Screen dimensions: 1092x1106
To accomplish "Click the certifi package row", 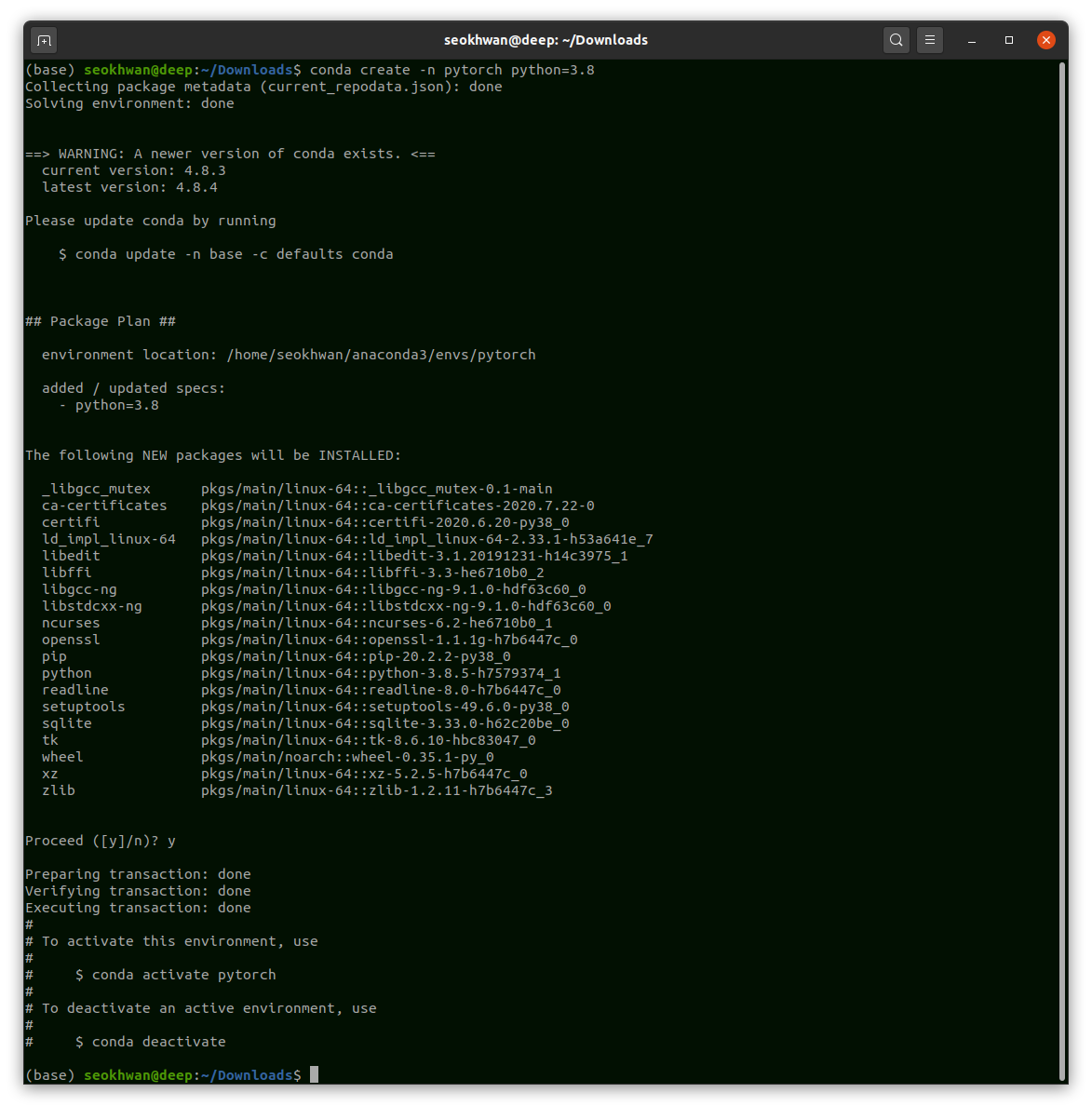I will coord(305,522).
